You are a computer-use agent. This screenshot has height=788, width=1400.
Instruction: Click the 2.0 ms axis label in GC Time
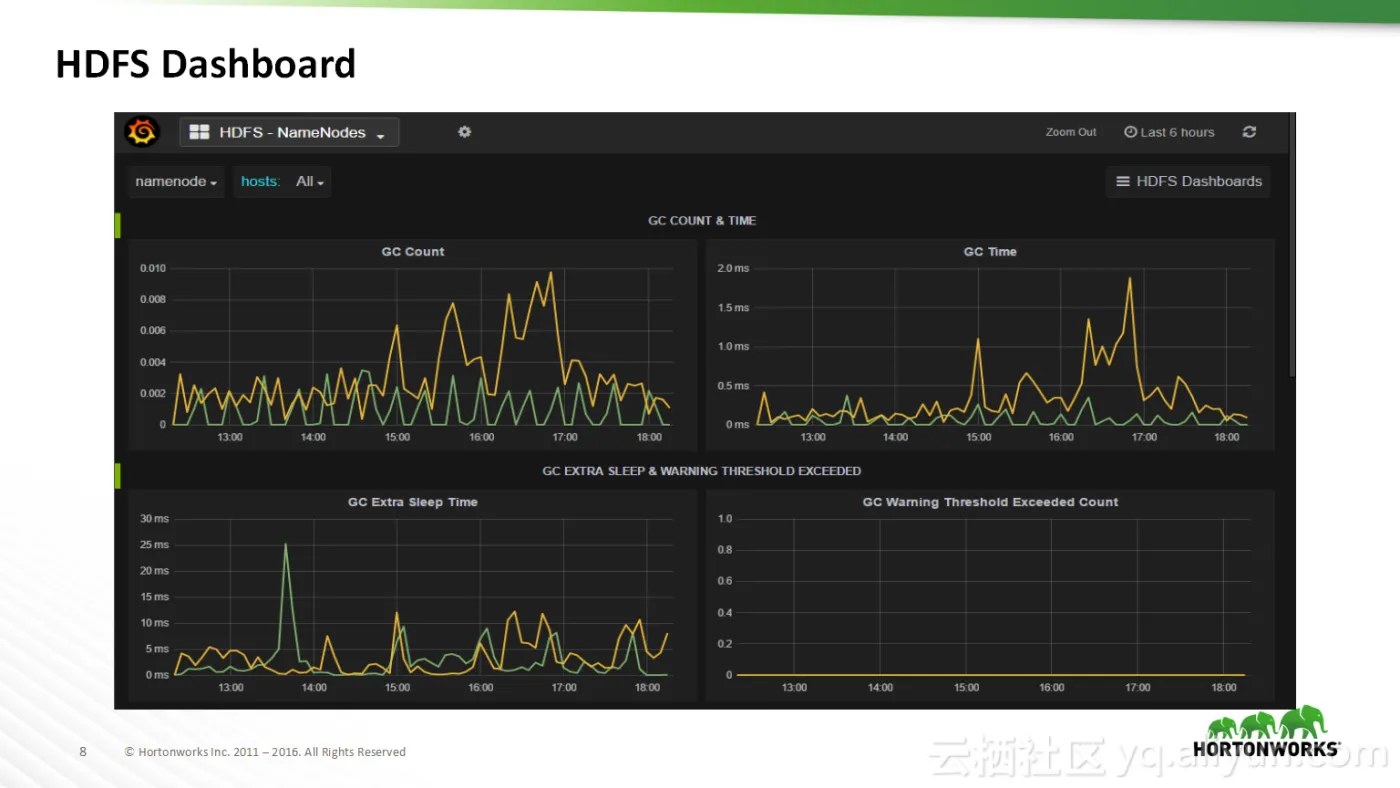733,268
